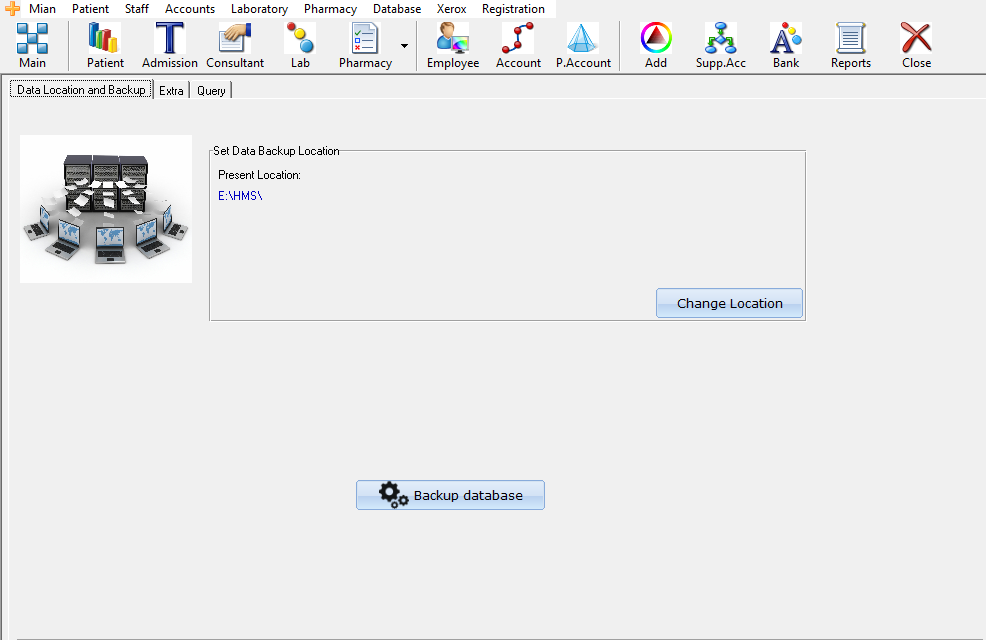The height and width of the screenshot is (640, 986).
Task: Open the Laboratory menu
Action: click(x=259, y=9)
